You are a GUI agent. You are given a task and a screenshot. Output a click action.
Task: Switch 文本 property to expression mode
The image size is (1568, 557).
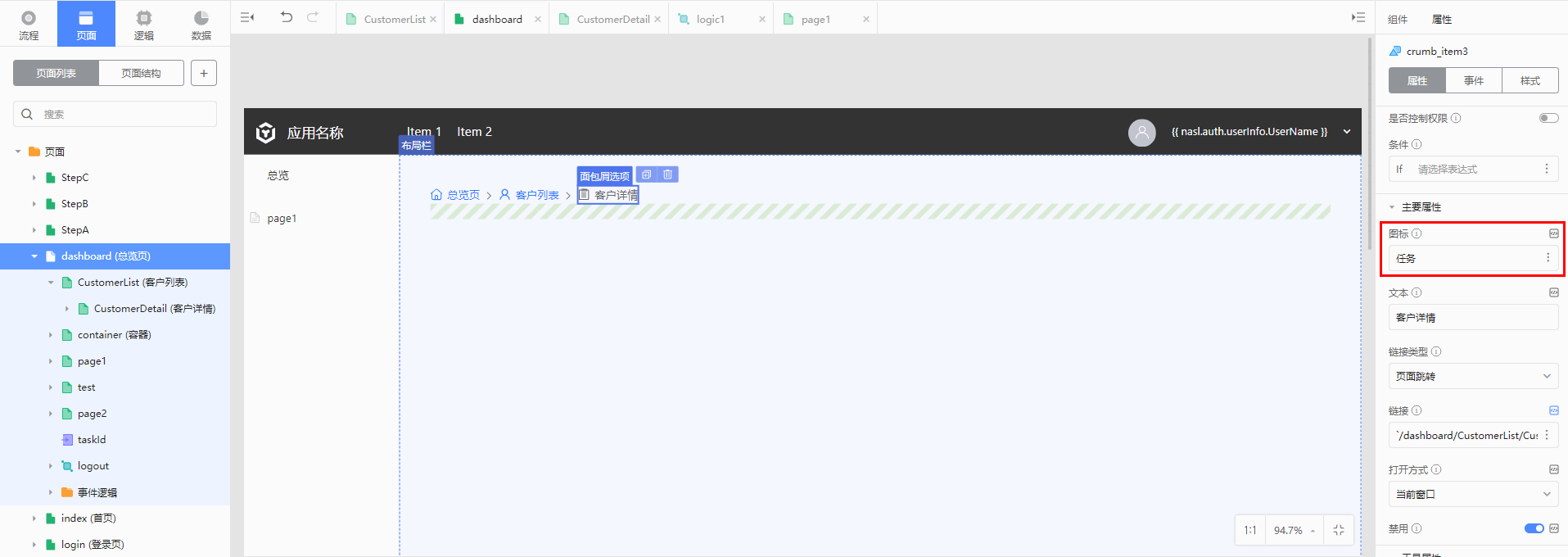click(1554, 292)
